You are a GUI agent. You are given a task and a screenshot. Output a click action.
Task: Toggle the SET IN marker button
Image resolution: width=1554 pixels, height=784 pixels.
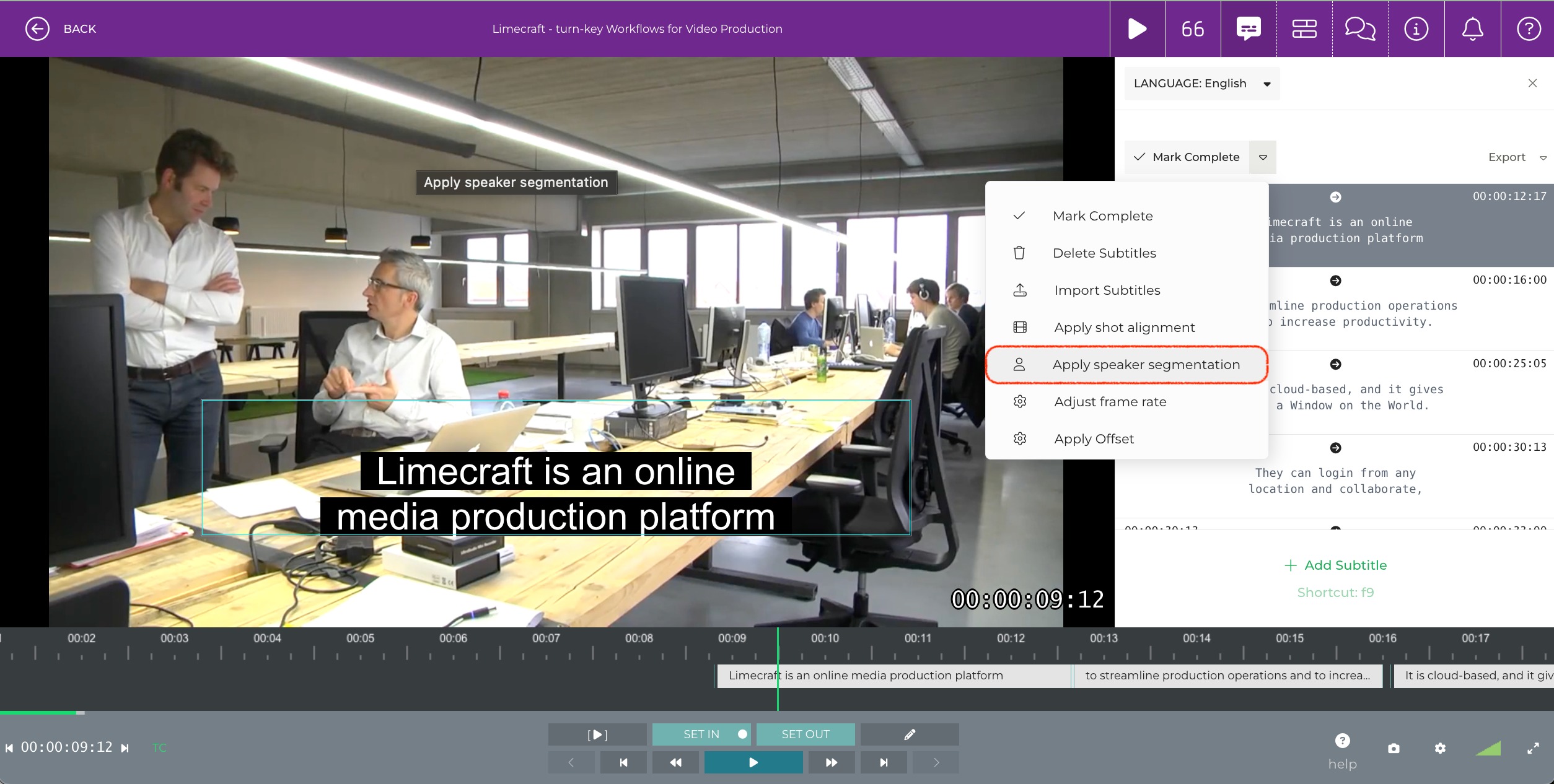coord(701,734)
